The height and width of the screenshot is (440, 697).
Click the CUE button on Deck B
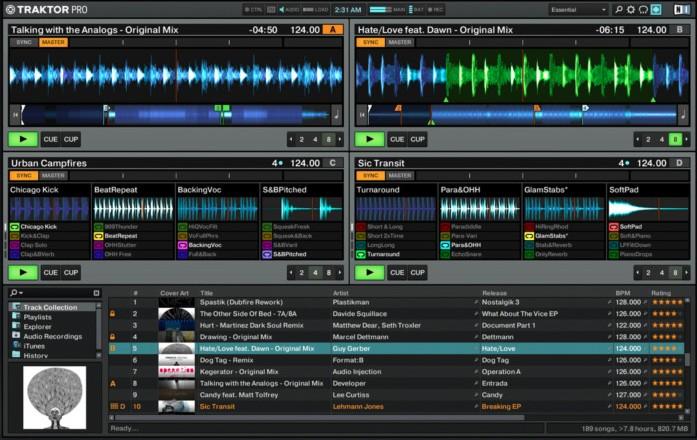point(397,140)
